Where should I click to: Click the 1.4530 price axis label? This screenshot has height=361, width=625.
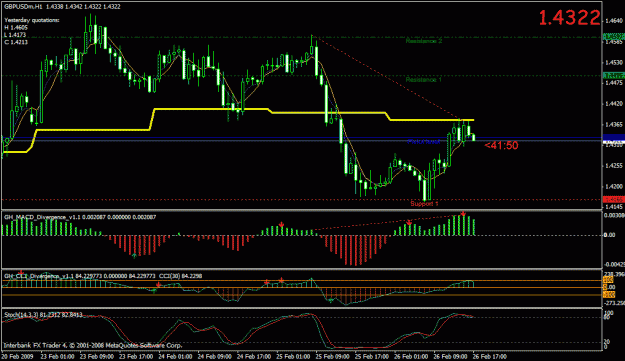(614, 63)
